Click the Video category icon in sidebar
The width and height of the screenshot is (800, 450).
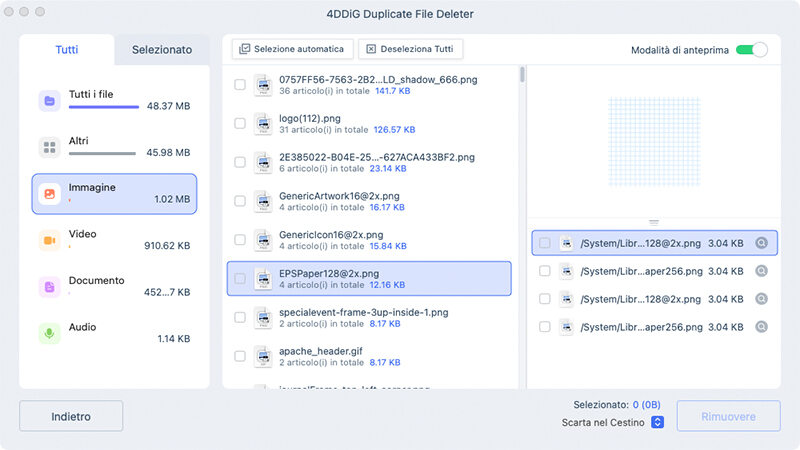point(49,240)
